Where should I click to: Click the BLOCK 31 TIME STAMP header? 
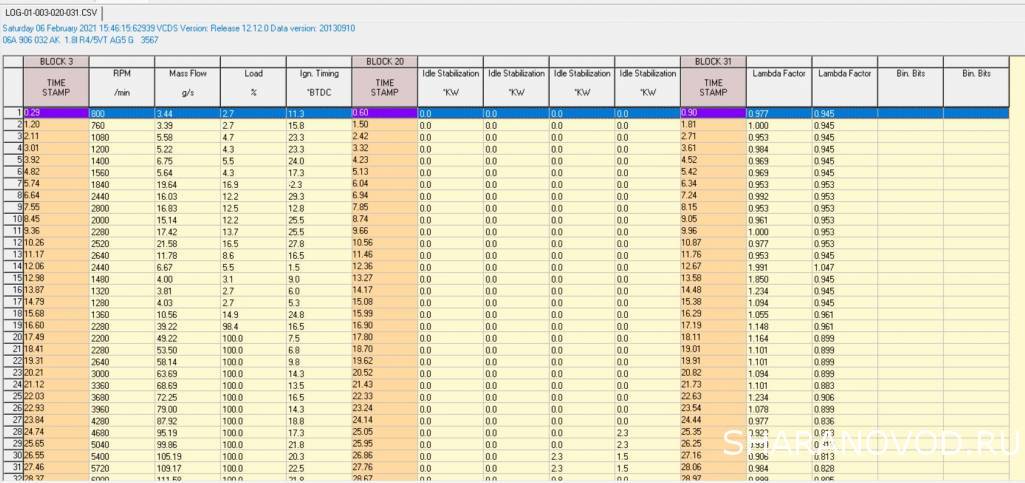712,86
